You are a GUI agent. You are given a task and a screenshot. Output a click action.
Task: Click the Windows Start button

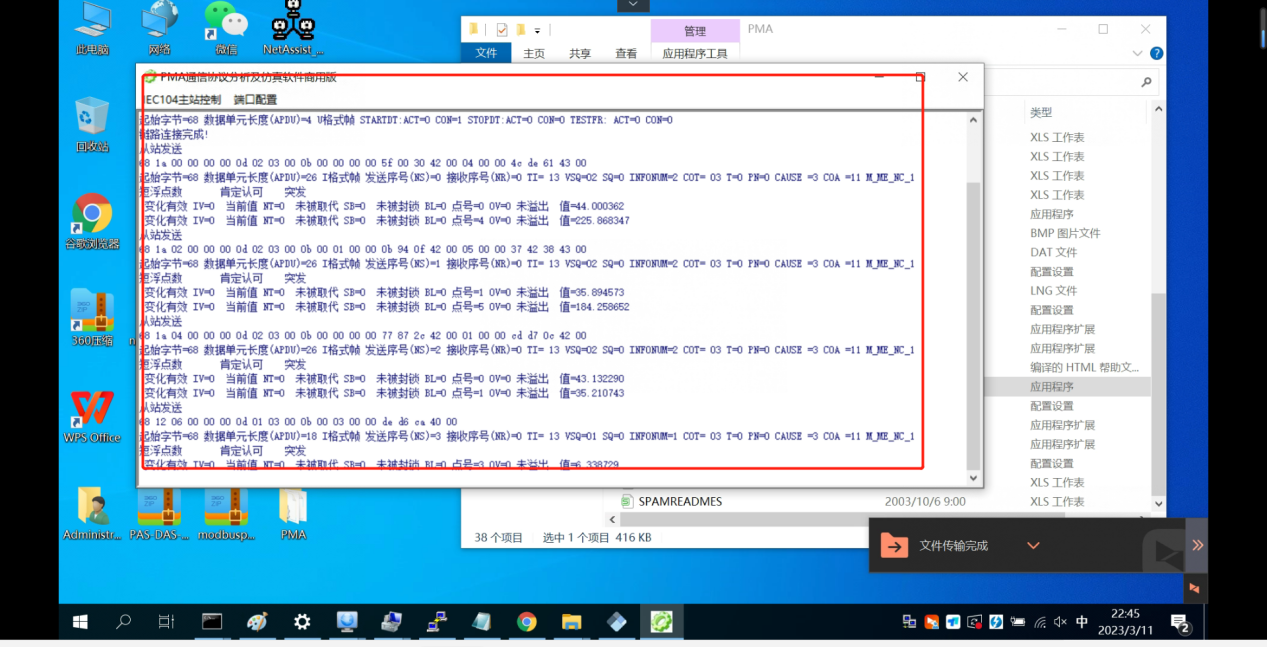pyautogui.click(x=80, y=622)
